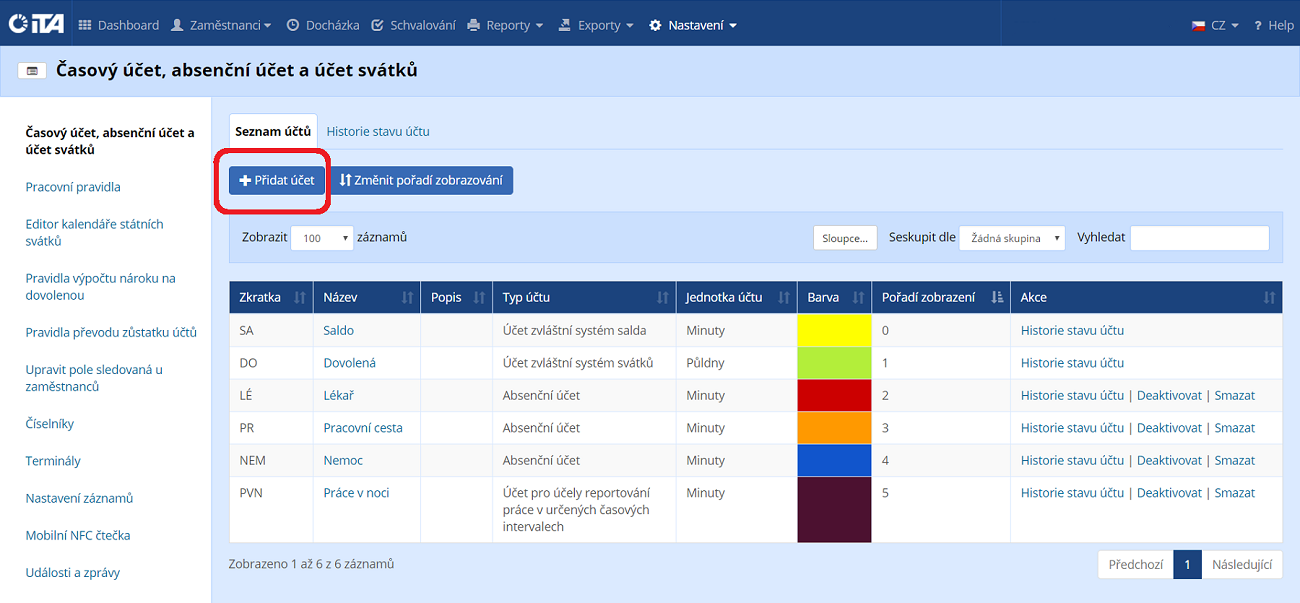Click the page title list icon

click(x=32, y=71)
